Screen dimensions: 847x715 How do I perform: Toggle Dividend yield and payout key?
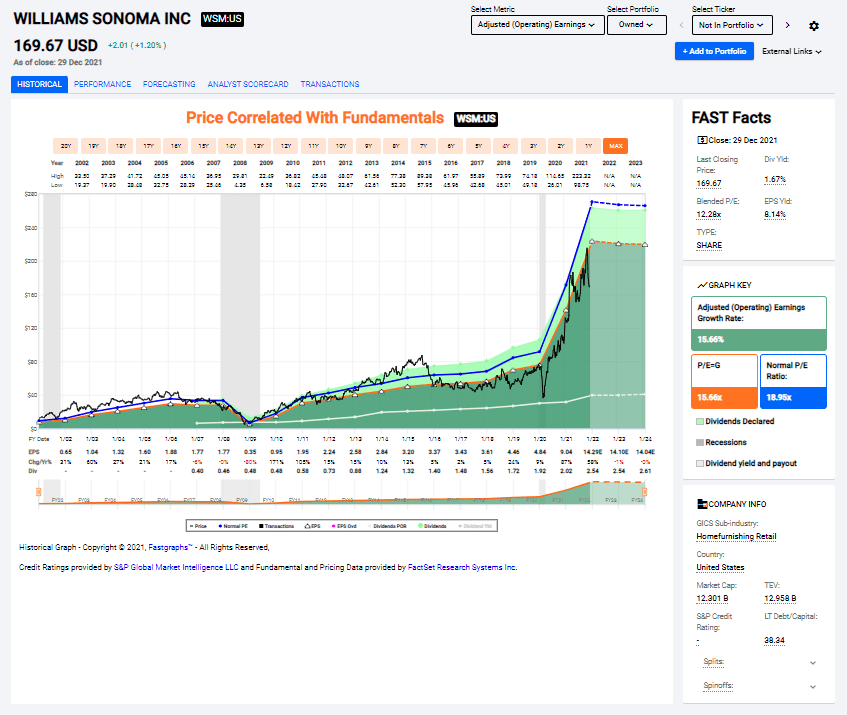click(747, 463)
